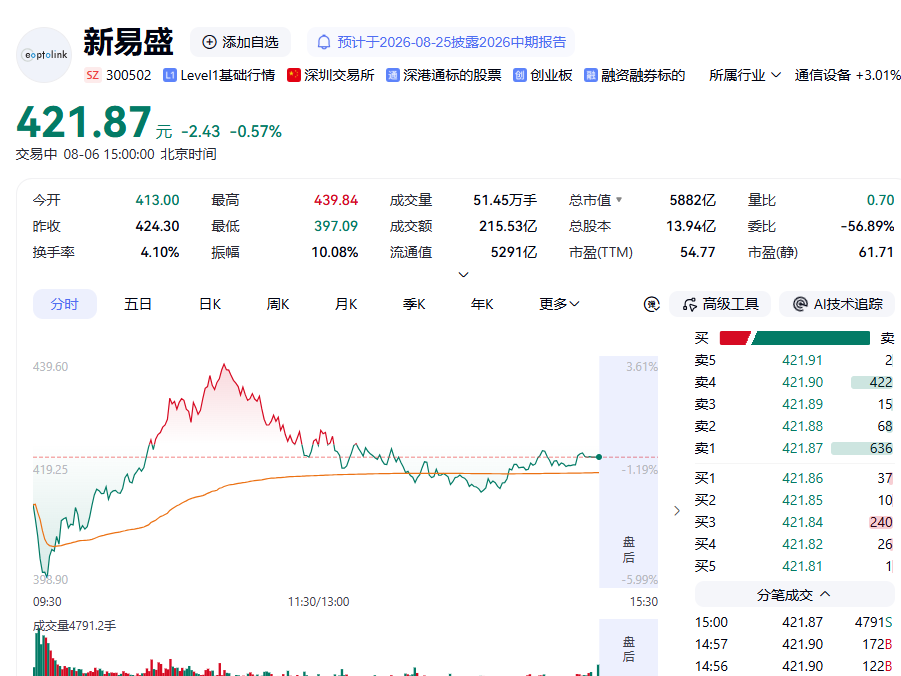The width and height of the screenshot is (901, 676).
Task: Select the 分时 chart tab
Action: coord(64,304)
